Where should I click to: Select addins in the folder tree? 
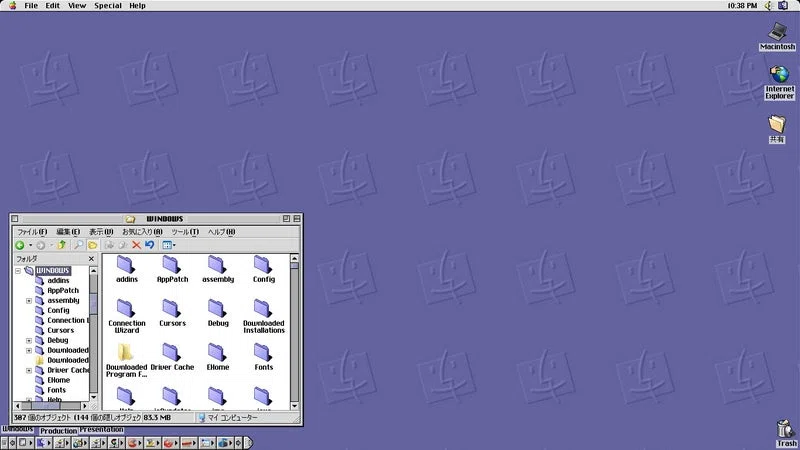(58, 281)
